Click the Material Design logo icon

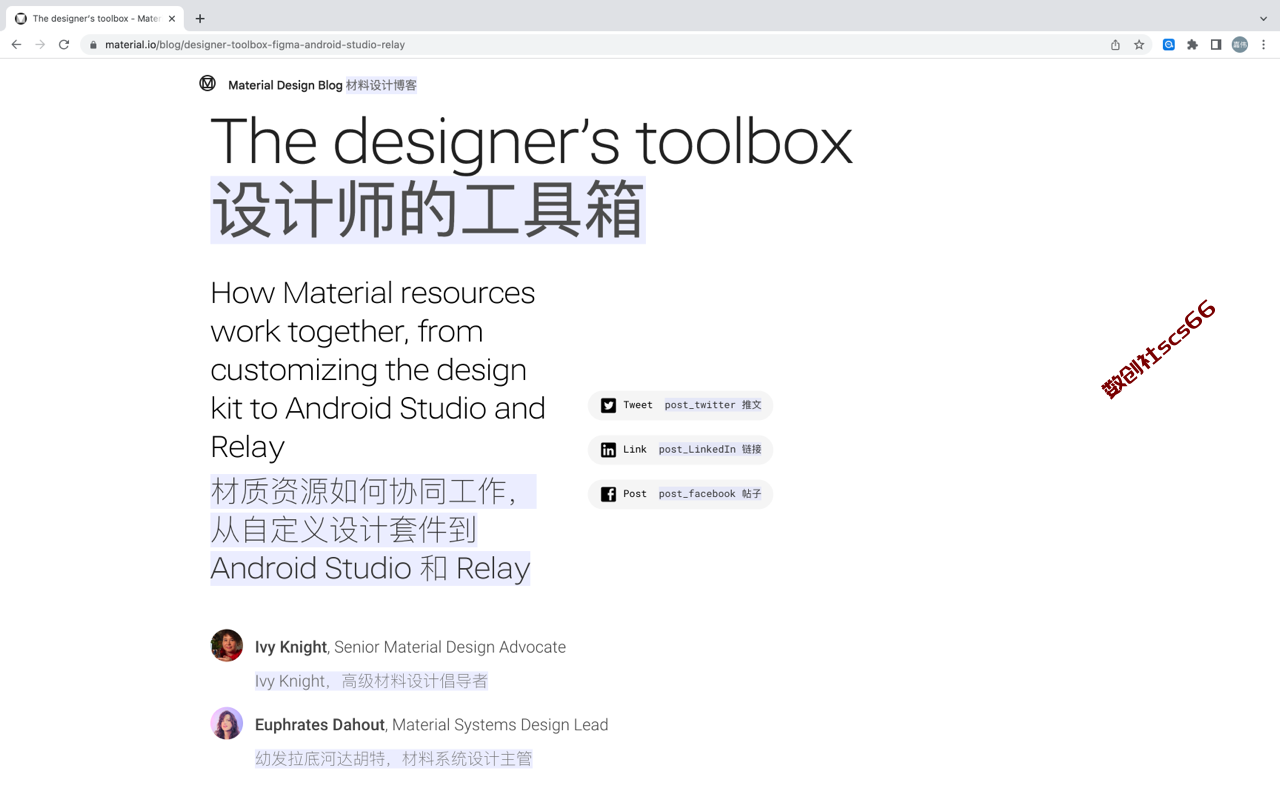click(207, 83)
